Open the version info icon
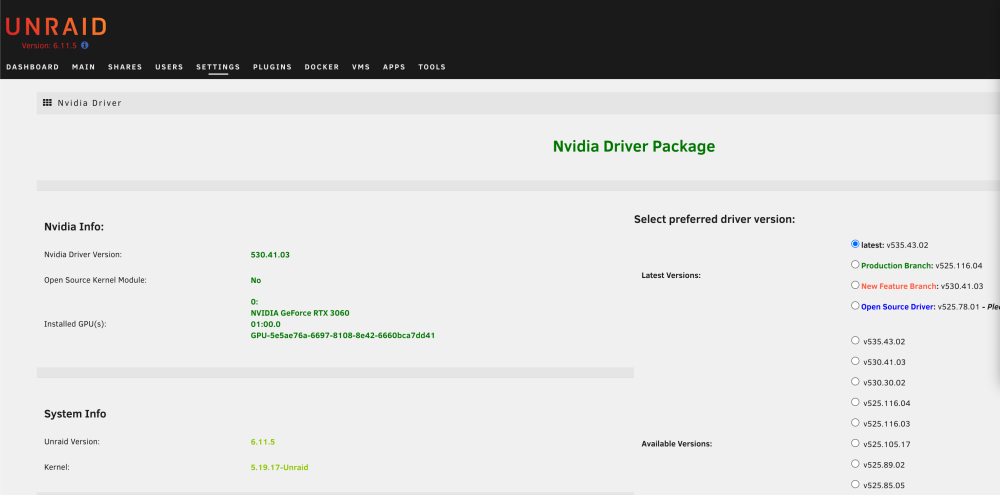 (x=85, y=45)
